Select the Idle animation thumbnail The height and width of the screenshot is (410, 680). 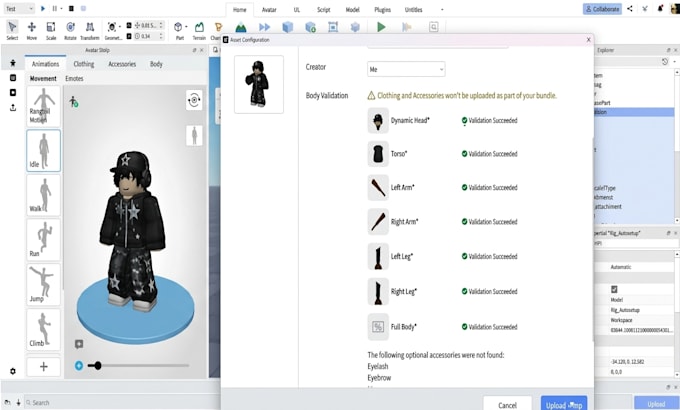pos(43,151)
